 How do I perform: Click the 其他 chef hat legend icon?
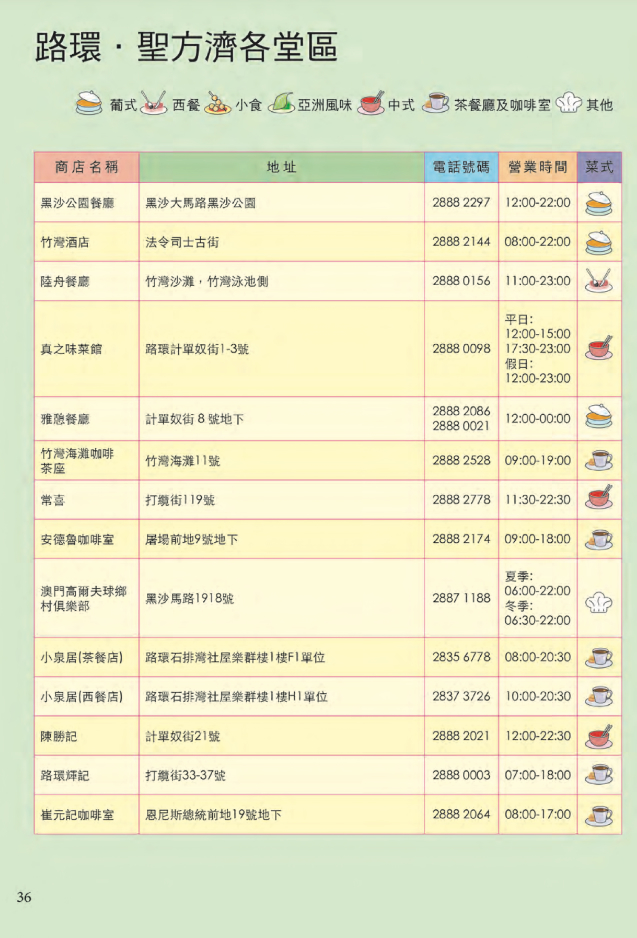coord(568,103)
